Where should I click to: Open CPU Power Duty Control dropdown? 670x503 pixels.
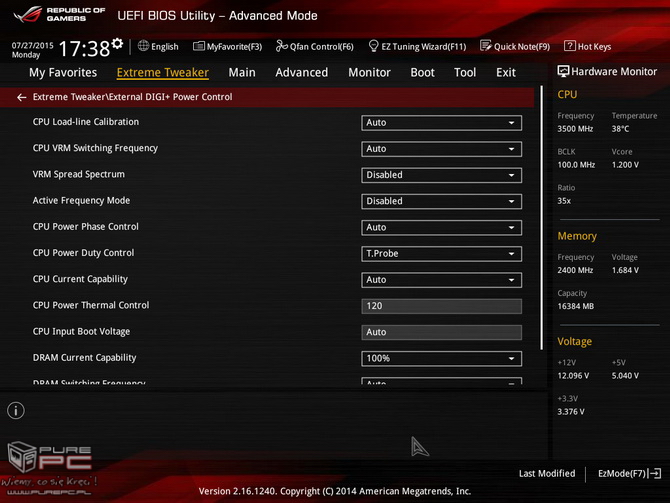coord(441,254)
